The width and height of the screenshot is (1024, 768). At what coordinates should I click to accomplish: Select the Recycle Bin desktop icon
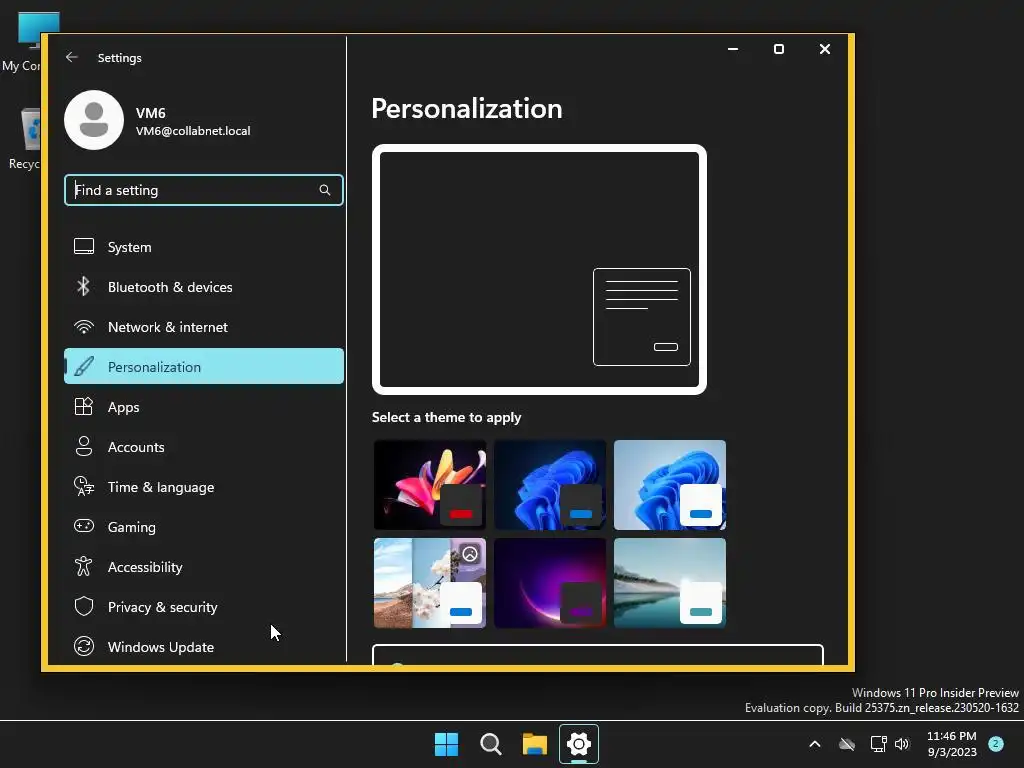24,139
